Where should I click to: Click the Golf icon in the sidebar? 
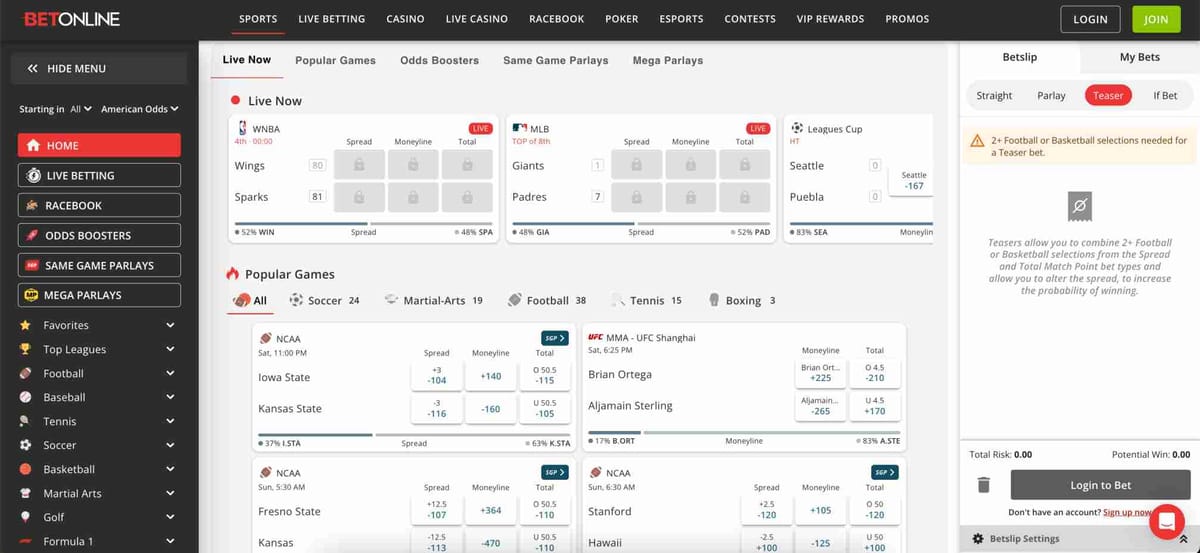tap(24, 517)
